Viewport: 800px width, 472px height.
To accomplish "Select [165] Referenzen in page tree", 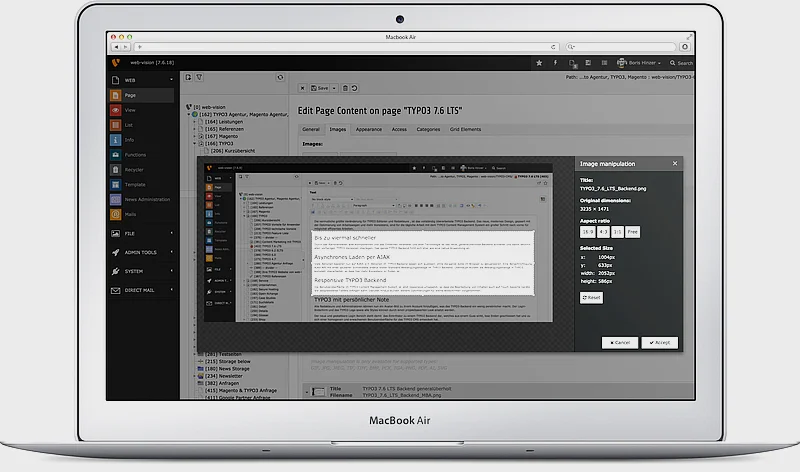I will (x=224, y=129).
